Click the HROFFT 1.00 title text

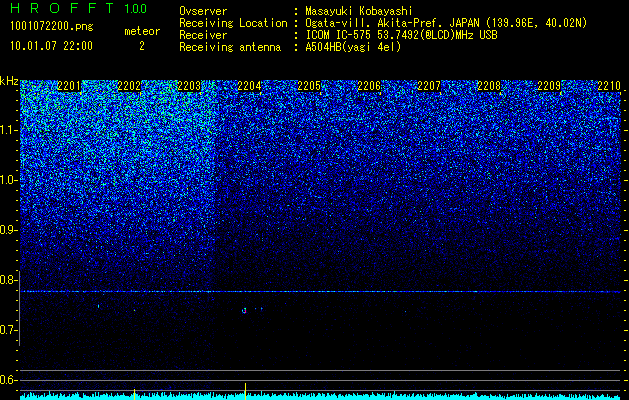(x=78, y=8)
